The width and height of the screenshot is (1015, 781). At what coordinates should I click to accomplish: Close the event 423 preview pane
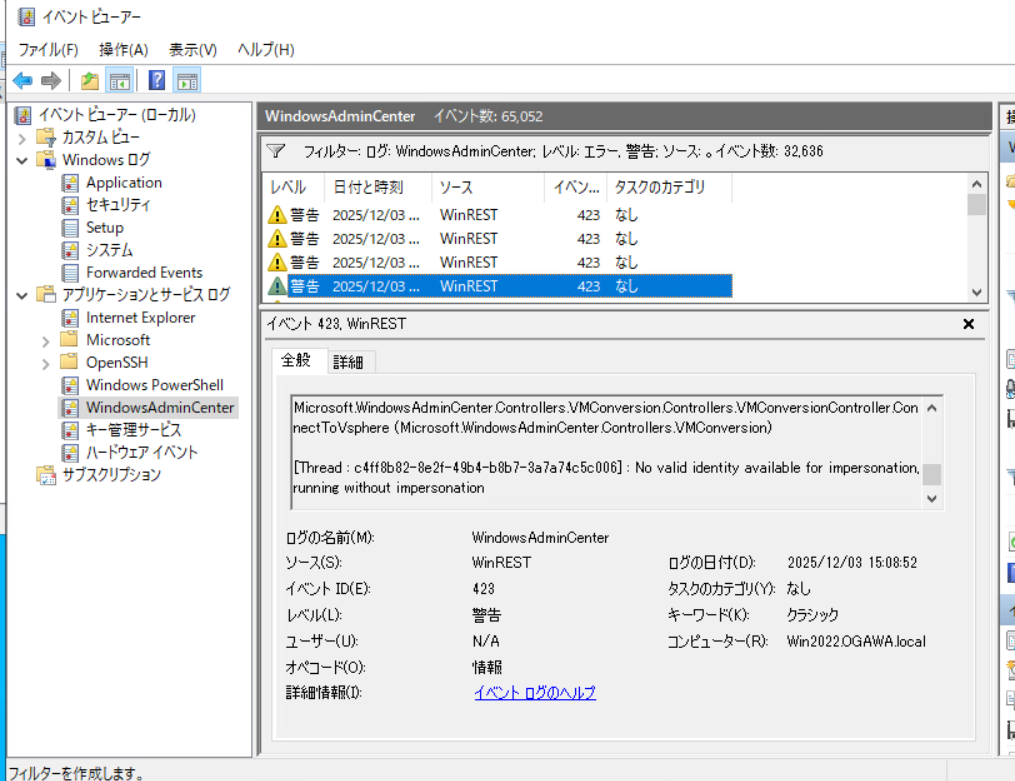(x=967, y=324)
